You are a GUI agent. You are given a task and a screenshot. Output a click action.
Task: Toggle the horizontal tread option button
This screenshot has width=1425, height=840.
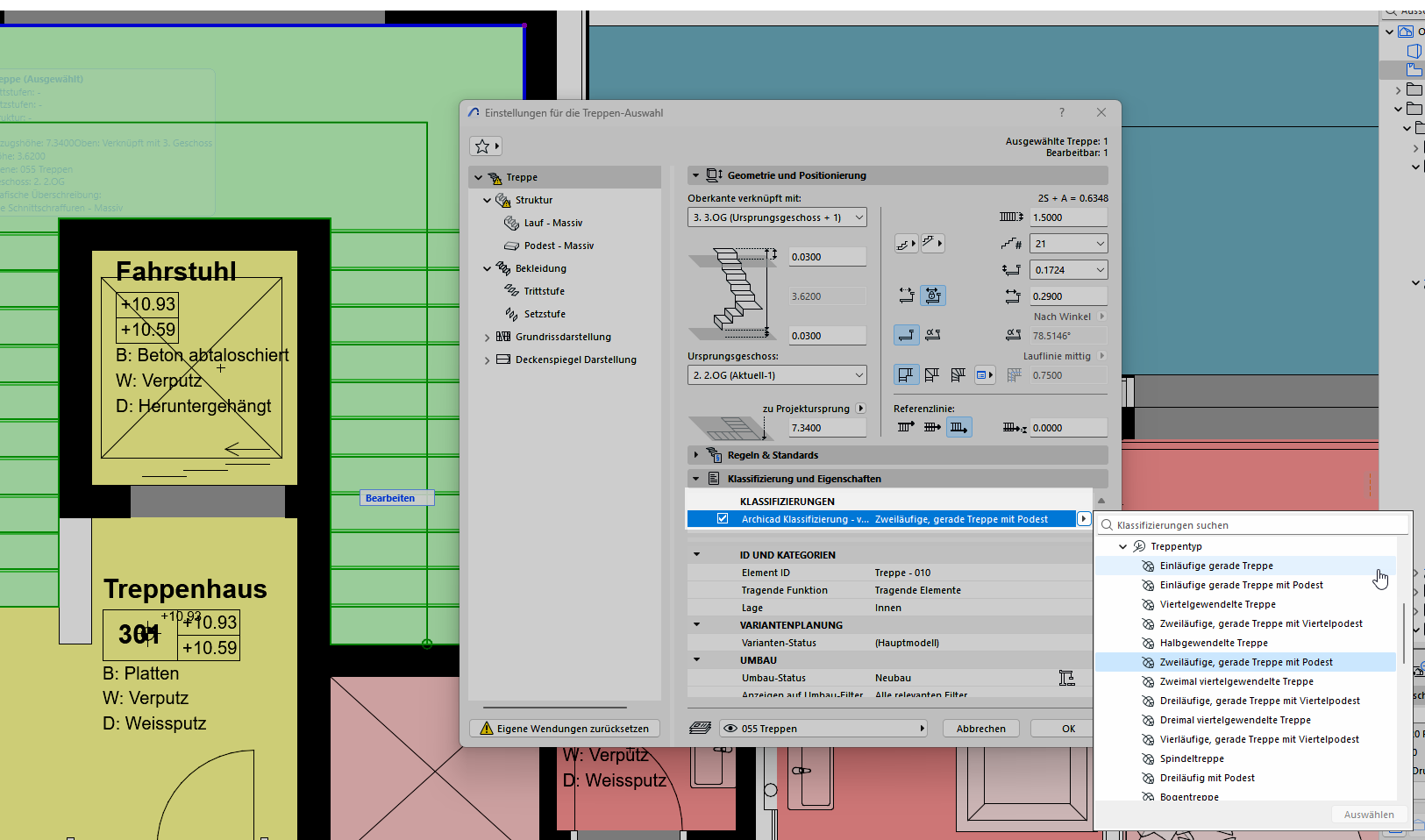click(x=906, y=335)
